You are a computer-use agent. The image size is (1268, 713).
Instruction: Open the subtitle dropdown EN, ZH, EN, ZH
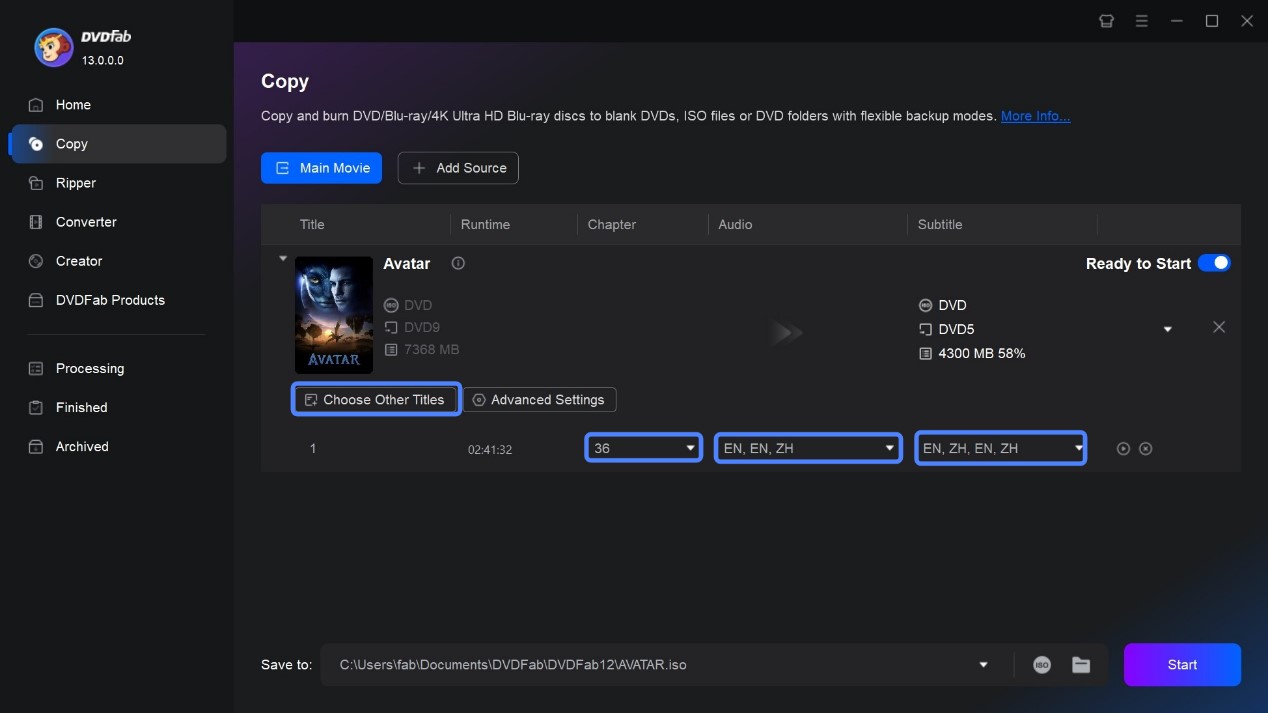pyautogui.click(x=1075, y=448)
